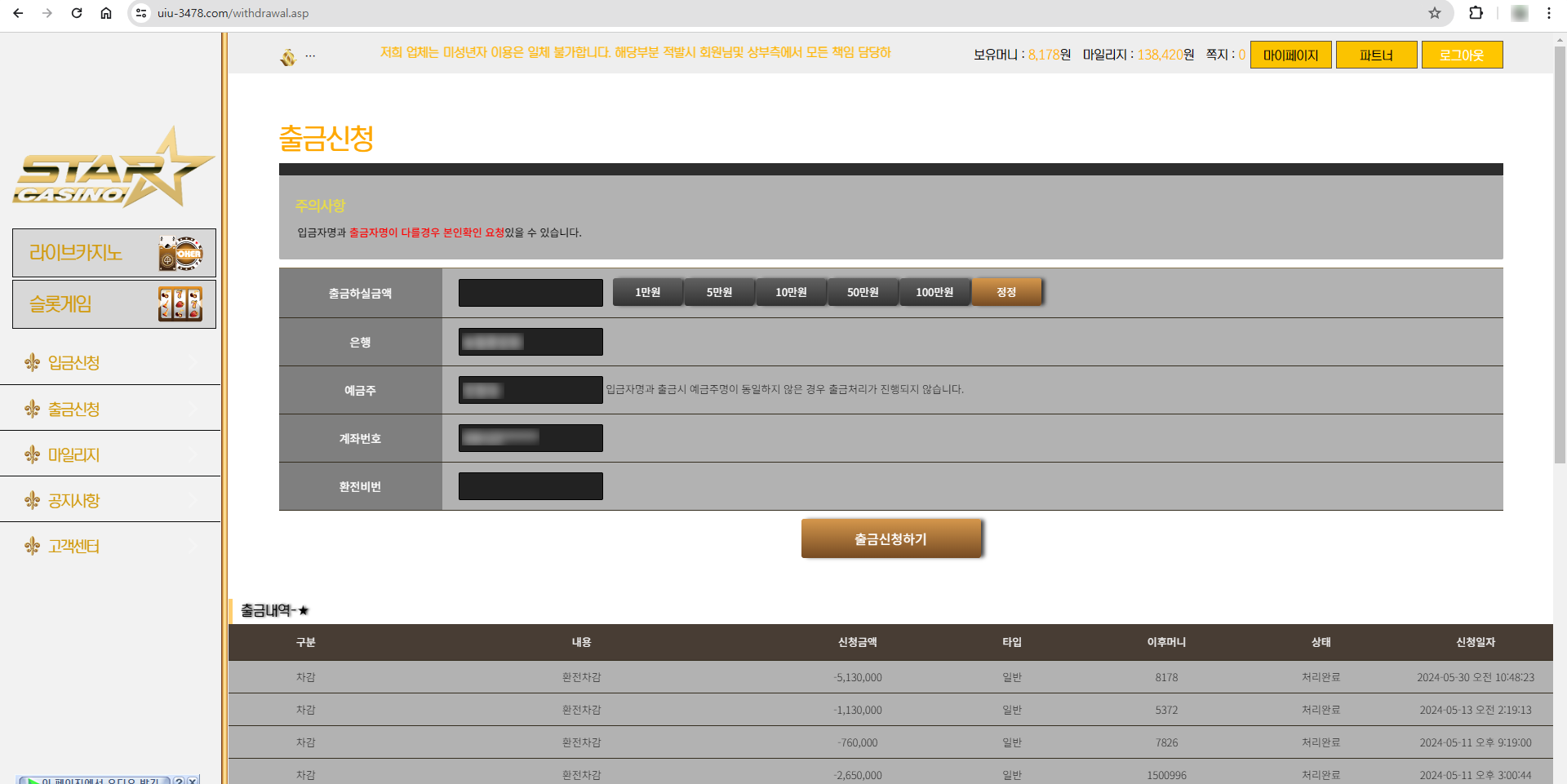
Task: Click the small gold icon left of the notice
Action: (x=288, y=57)
